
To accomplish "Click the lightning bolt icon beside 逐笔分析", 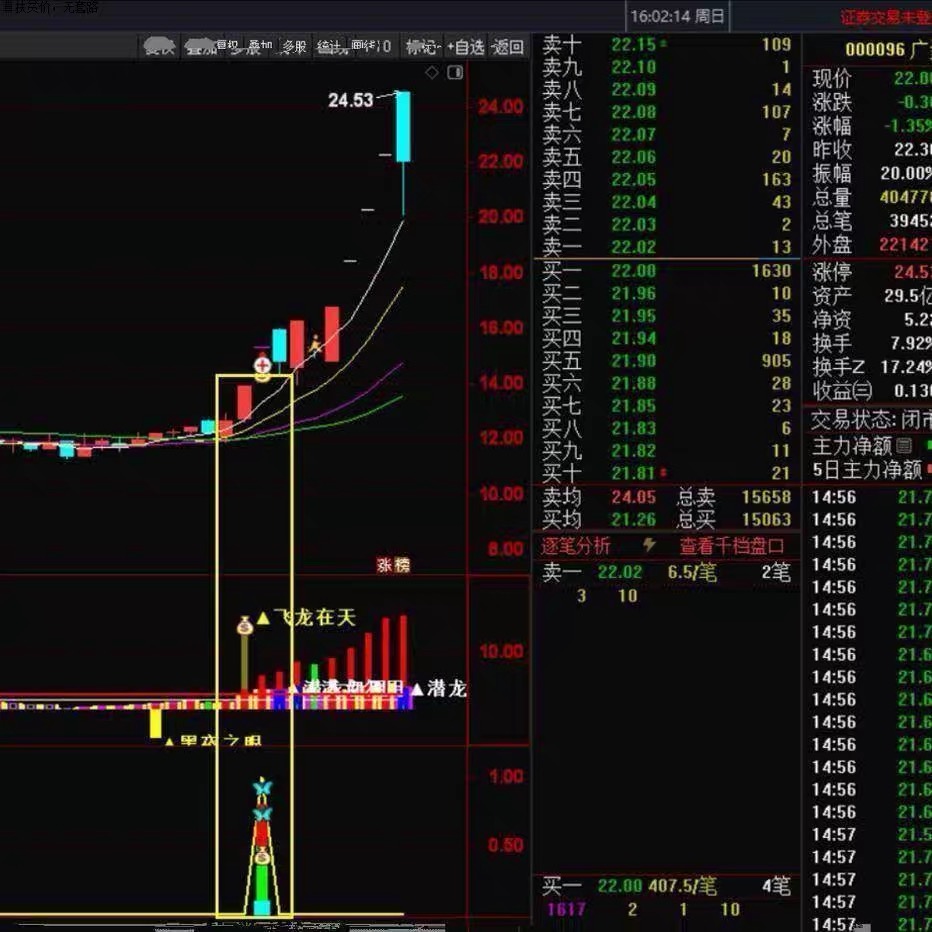I will coord(649,545).
